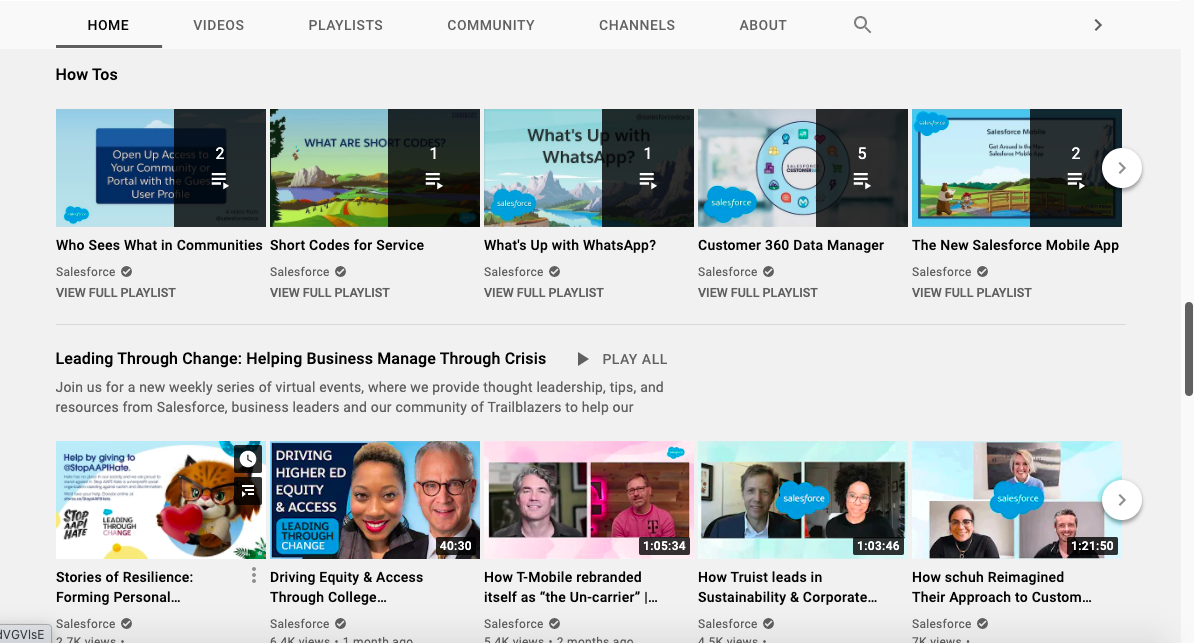Play the T-Mobile rebrand video thumbnail
Viewport: 1194px width, 643px height.
tap(589, 500)
